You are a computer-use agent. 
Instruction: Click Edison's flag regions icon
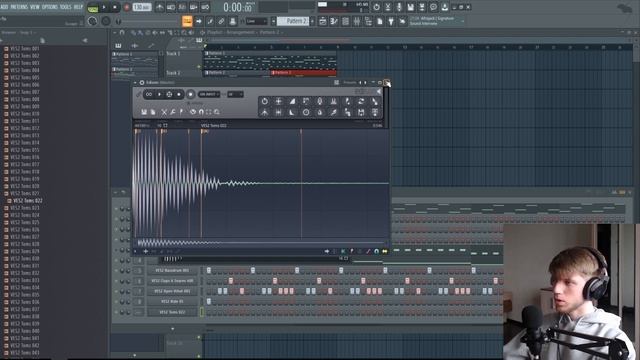(181, 112)
